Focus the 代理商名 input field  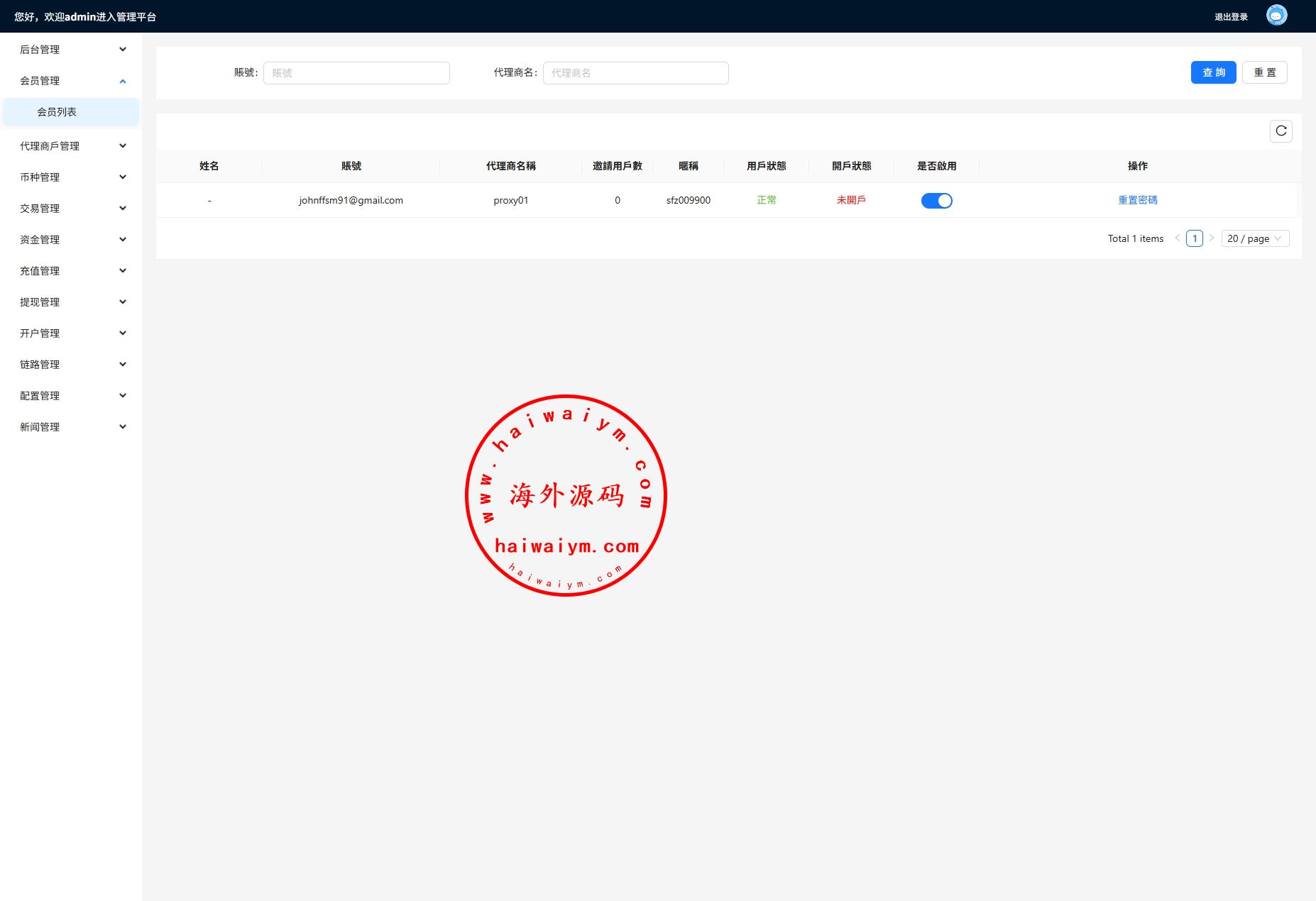(x=635, y=73)
